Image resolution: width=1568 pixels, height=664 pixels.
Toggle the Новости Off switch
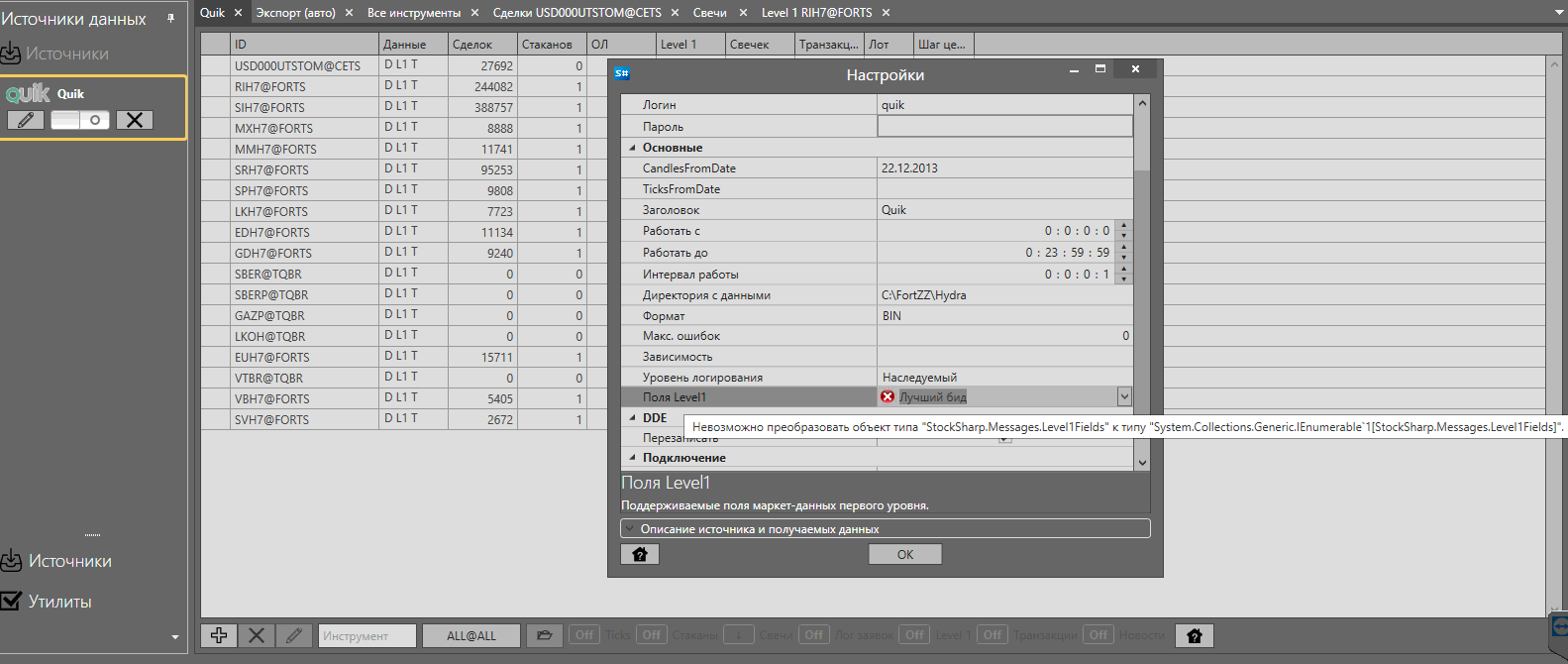1098,635
